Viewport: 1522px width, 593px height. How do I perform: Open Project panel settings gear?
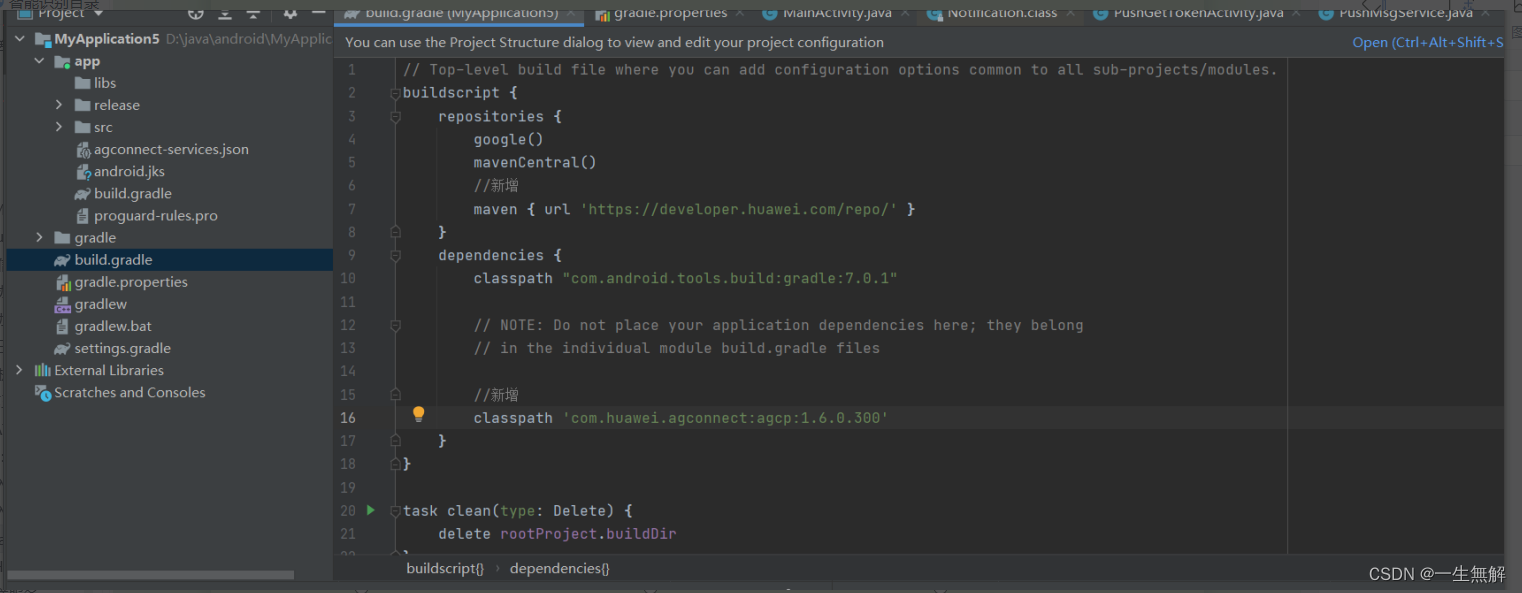coord(290,13)
